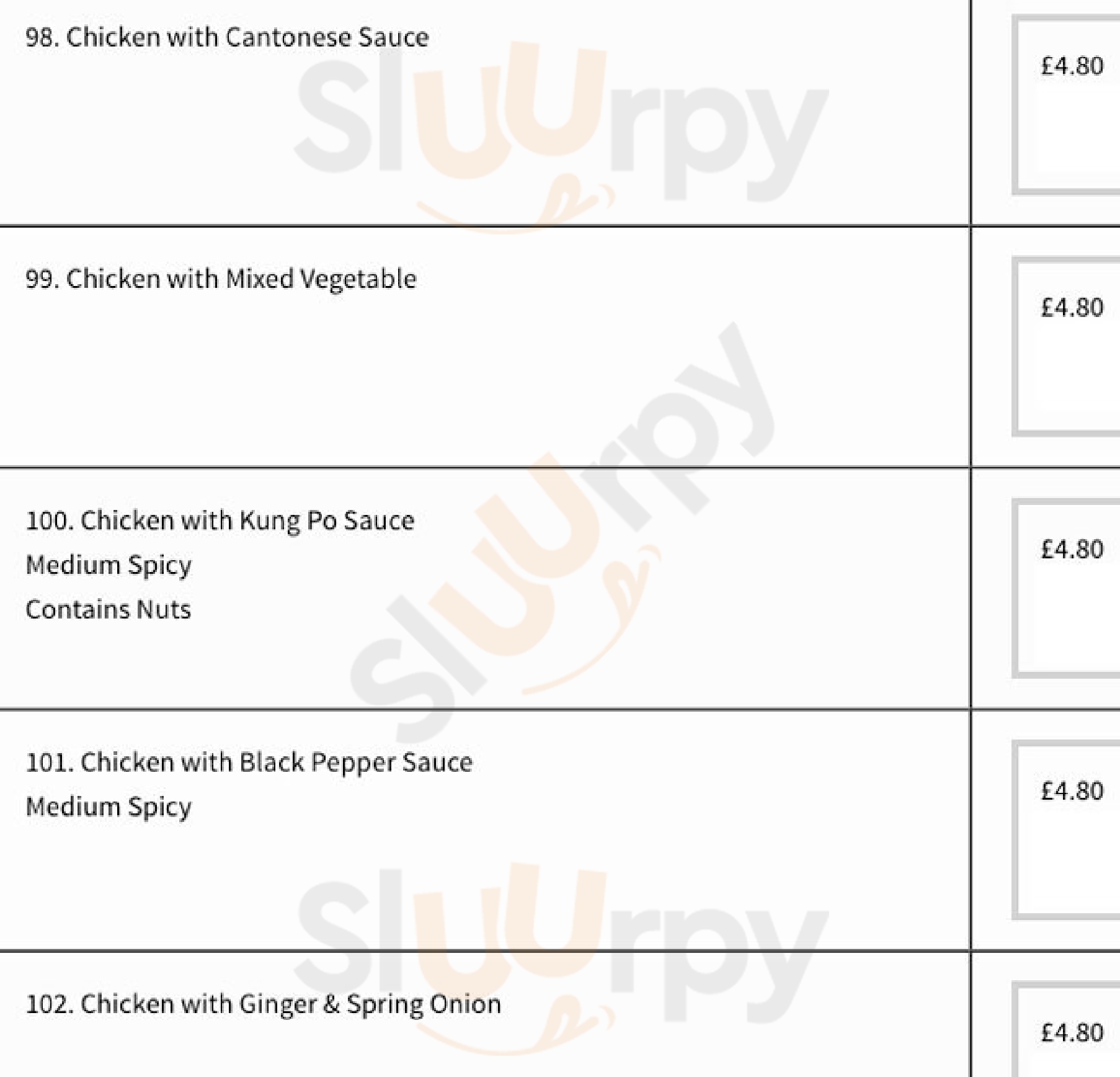Select 98. Chicken with Cantonese Sauce
The width and height of the screenshot is (1120, 1077).
tap(227, 37)
